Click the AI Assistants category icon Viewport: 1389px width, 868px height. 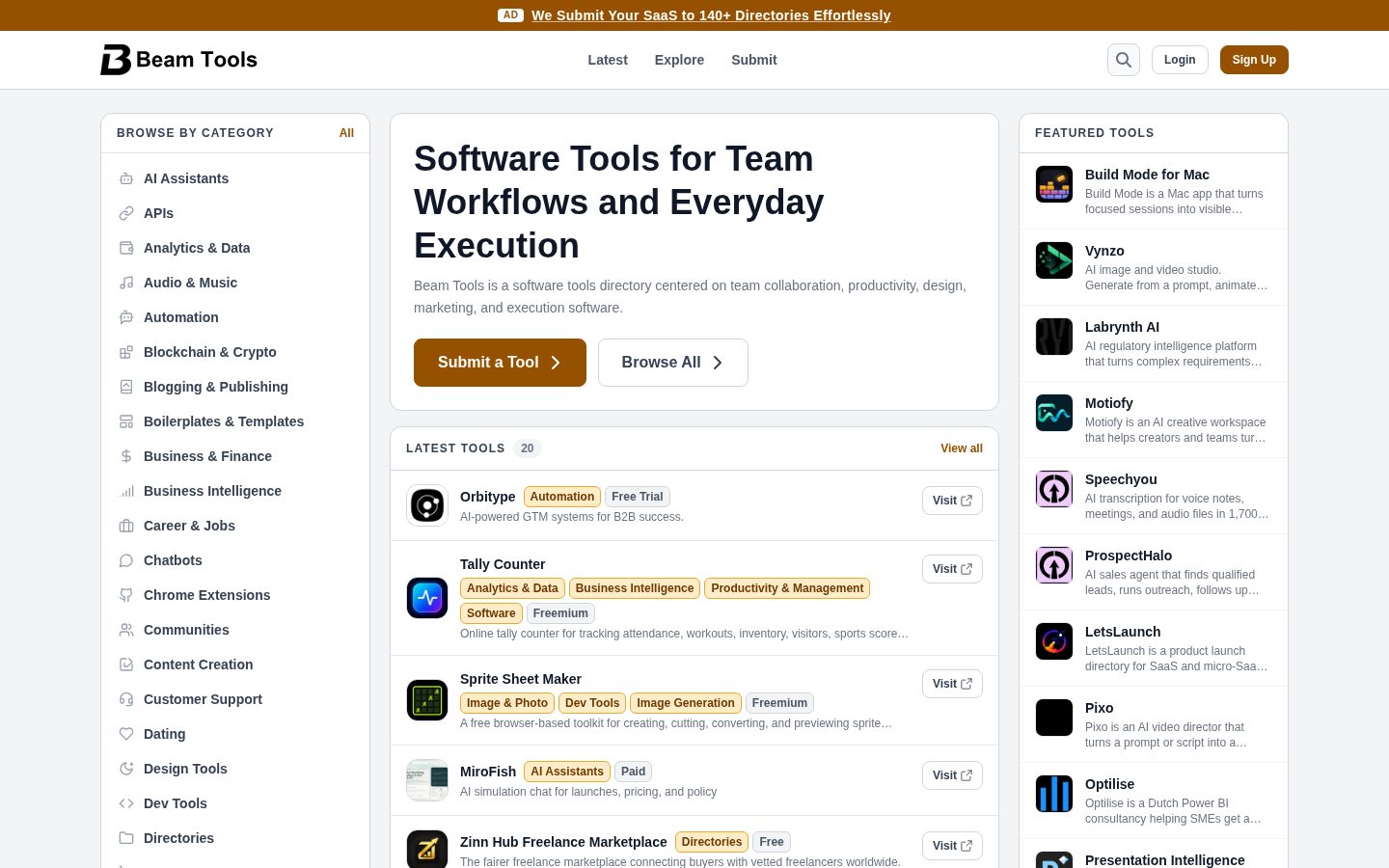pos(126,178)
